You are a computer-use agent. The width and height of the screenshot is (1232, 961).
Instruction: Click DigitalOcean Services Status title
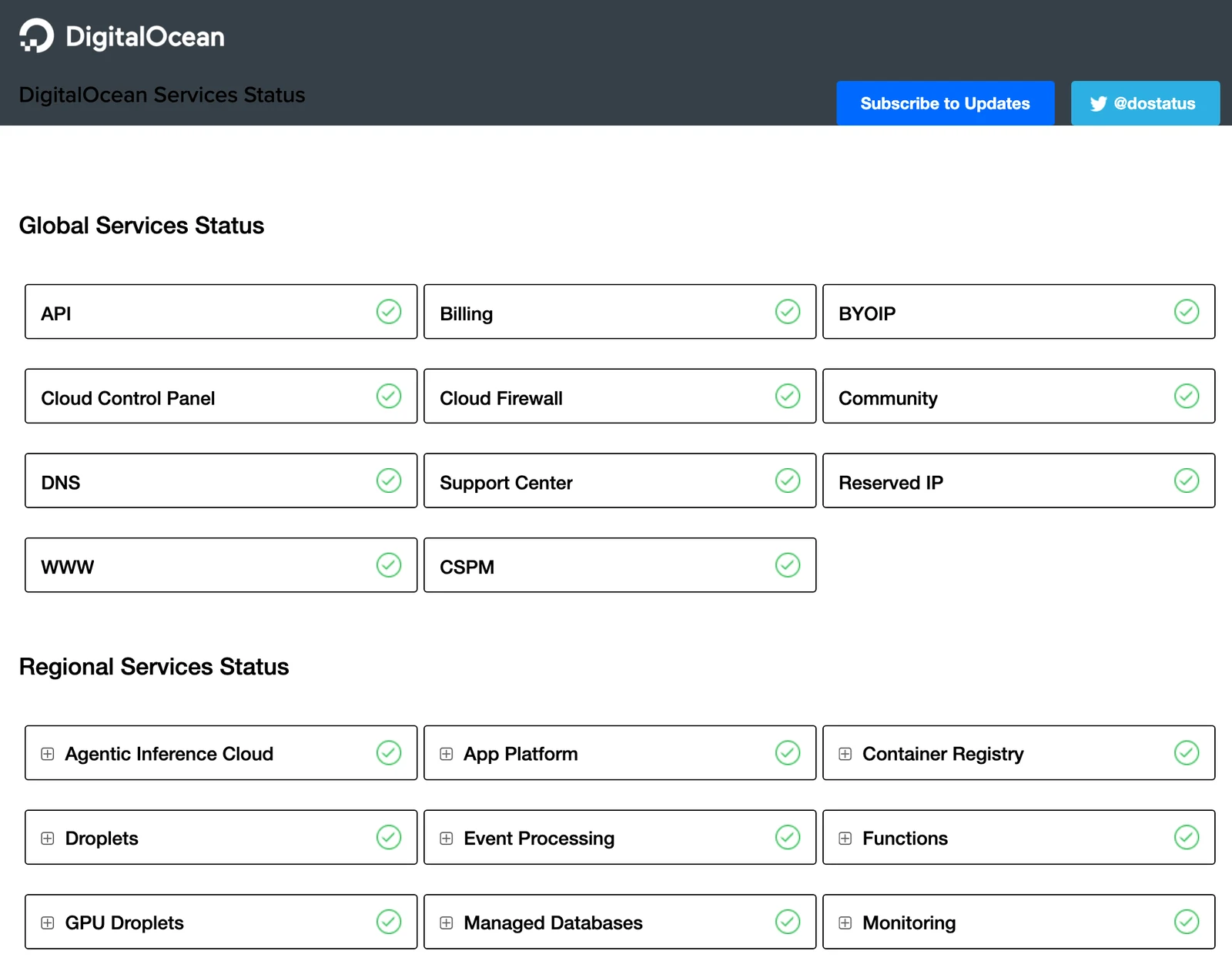pyautogui.click(x=162, y=95)
